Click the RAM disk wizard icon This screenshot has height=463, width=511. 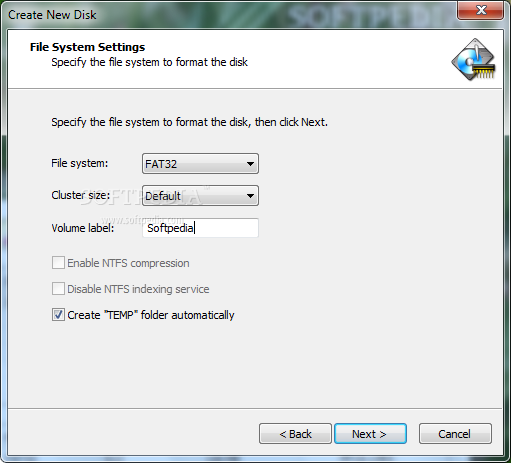coord(474,60)
